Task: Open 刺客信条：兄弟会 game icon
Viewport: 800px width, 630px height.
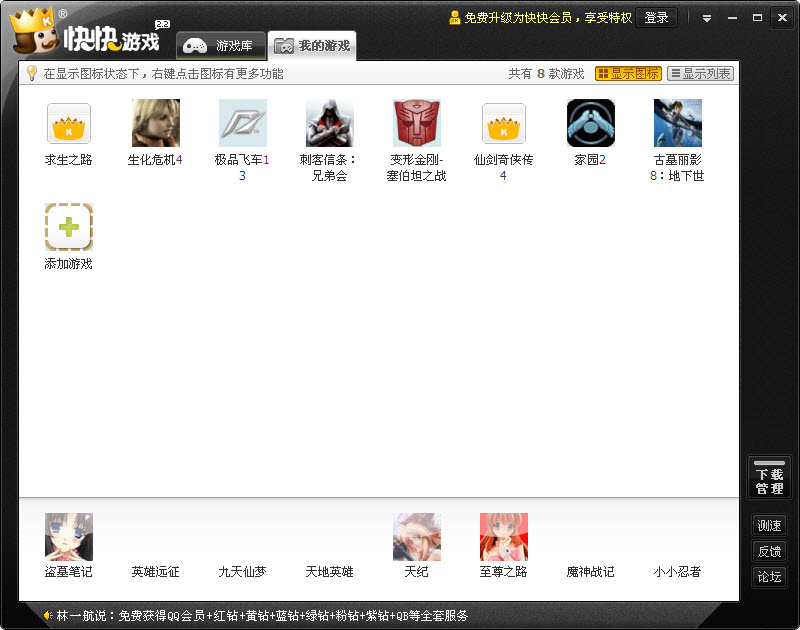Action: (x=330, y=123)
